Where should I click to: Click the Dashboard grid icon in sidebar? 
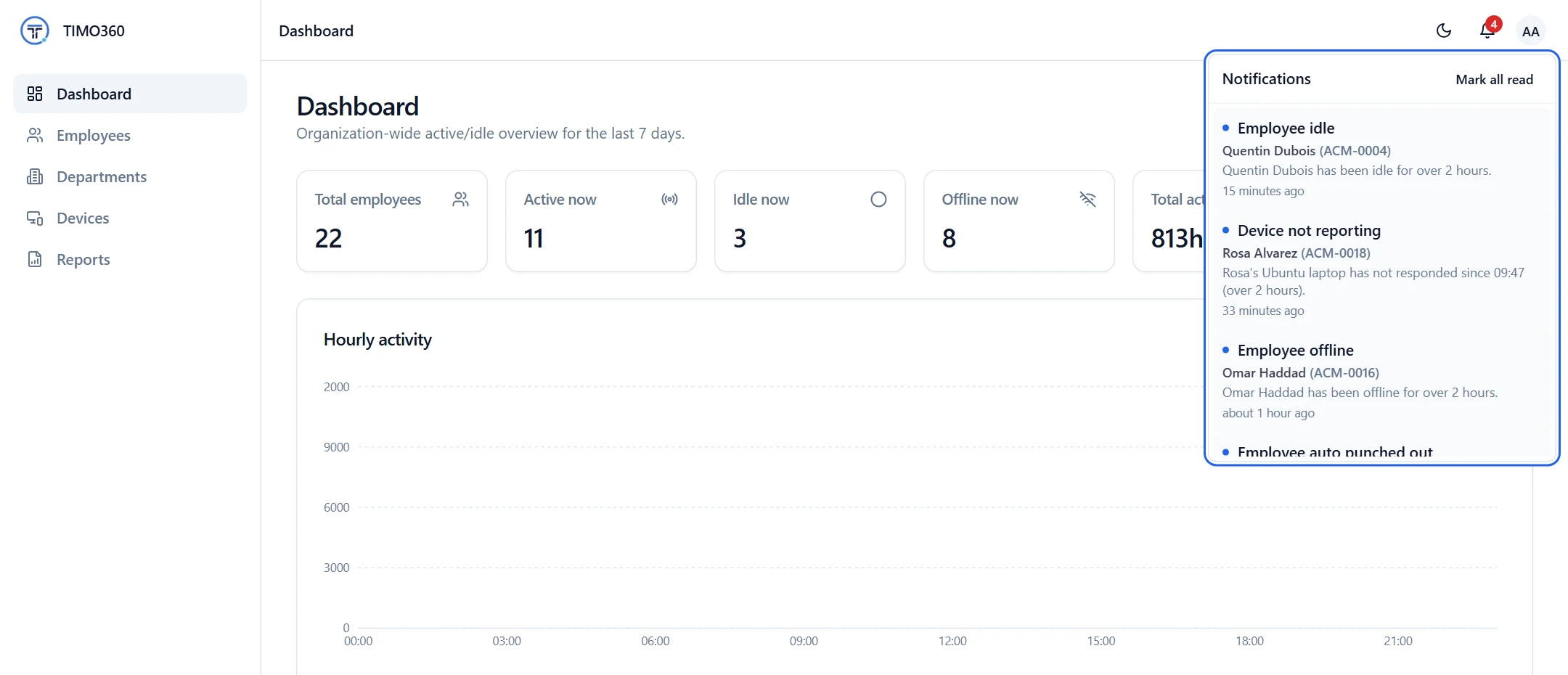click(35, 94)
